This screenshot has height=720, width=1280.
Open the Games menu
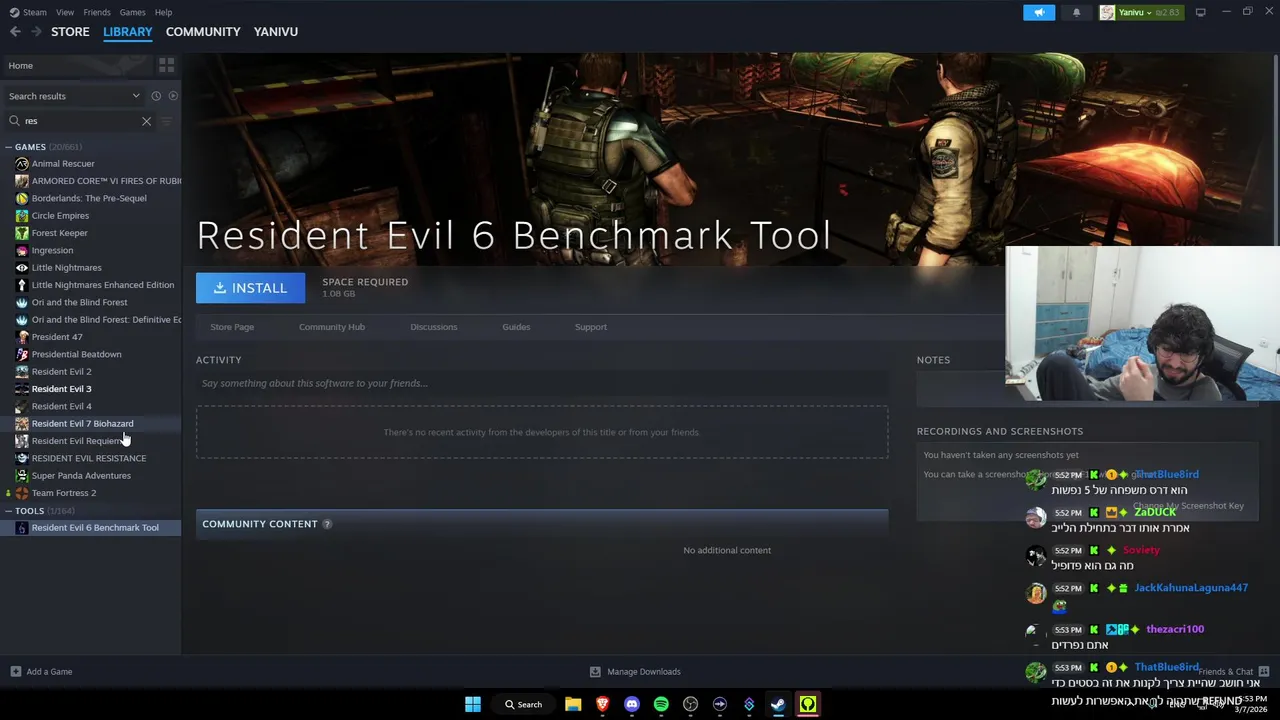tap(132, 12)
